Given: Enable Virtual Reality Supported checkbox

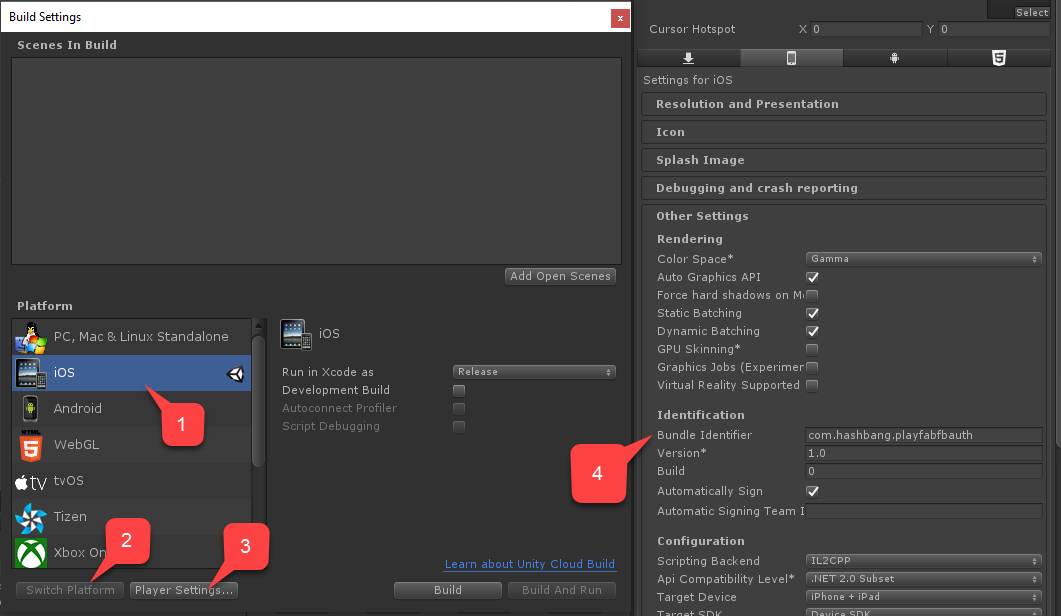Looking at the screenshot, I should coord(812,385).
